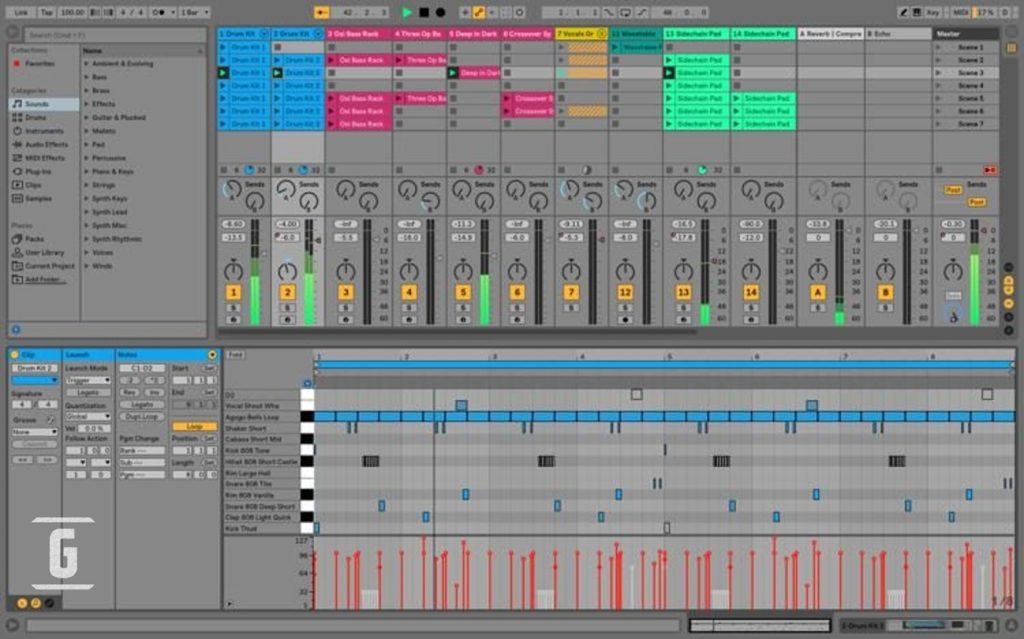Screen dimensions: 1024x639
Task: Arm track 14 for recording
Action: [751, 320]
